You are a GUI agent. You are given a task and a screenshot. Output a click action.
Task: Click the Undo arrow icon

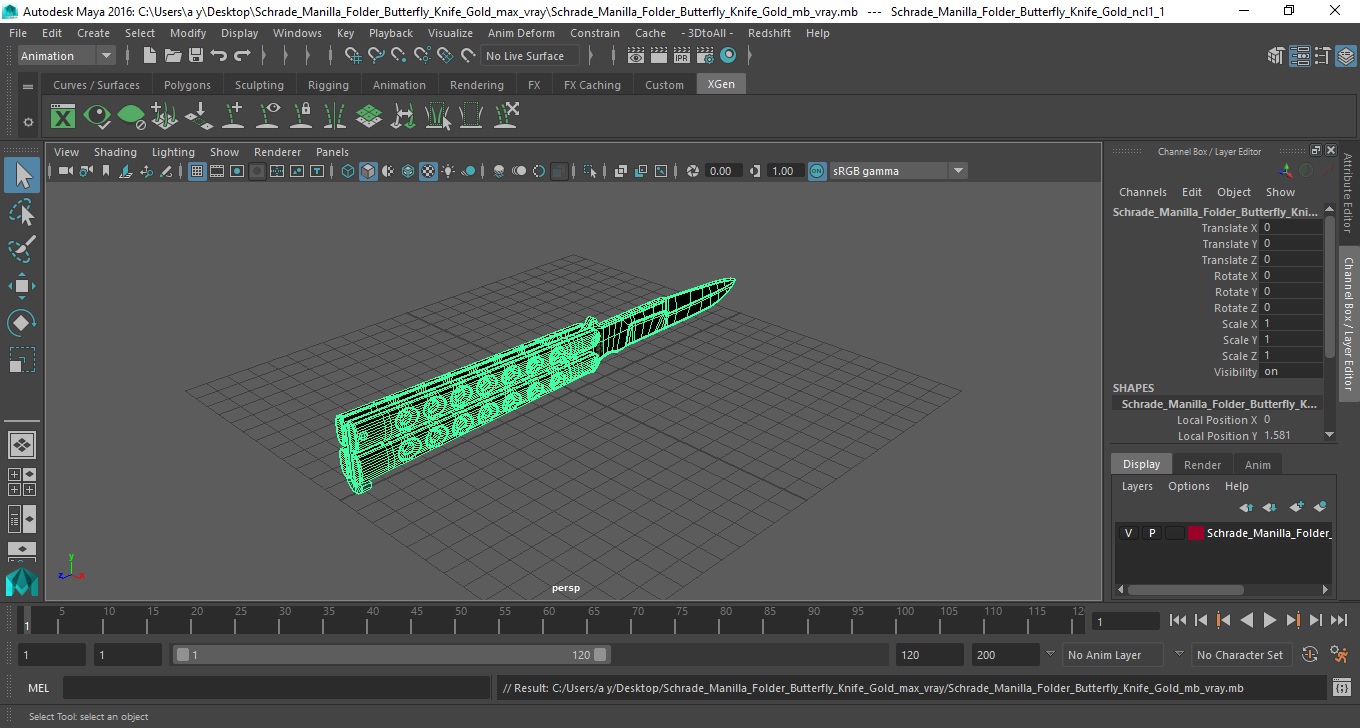pyautogui.click(x=219, y=56)
